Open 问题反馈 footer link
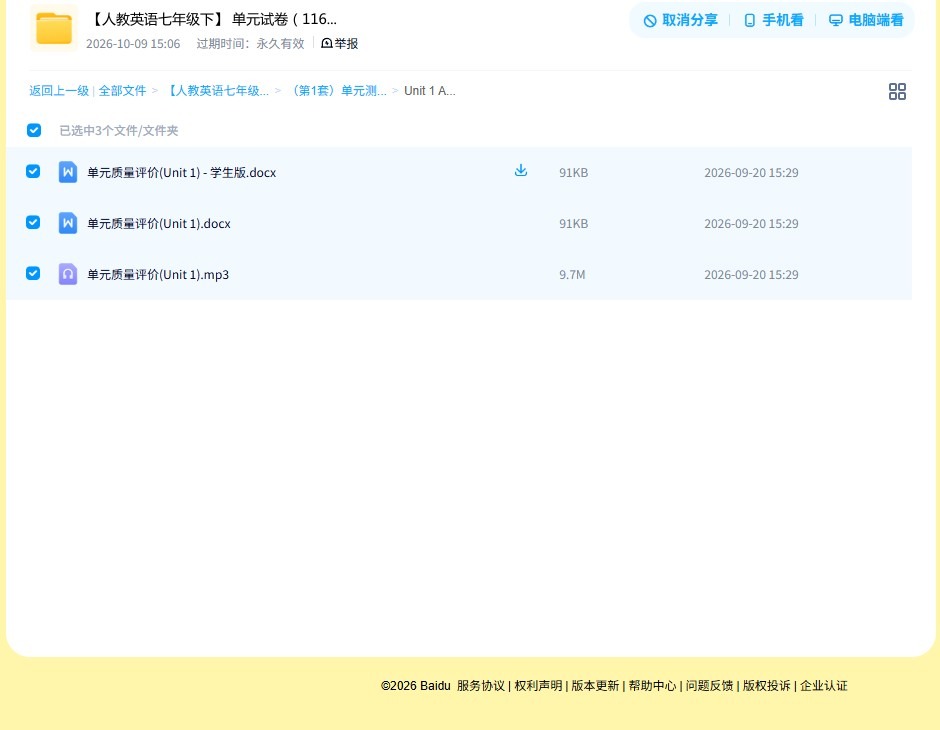Viewport: 940px width, 730px height. coord(709,686)
